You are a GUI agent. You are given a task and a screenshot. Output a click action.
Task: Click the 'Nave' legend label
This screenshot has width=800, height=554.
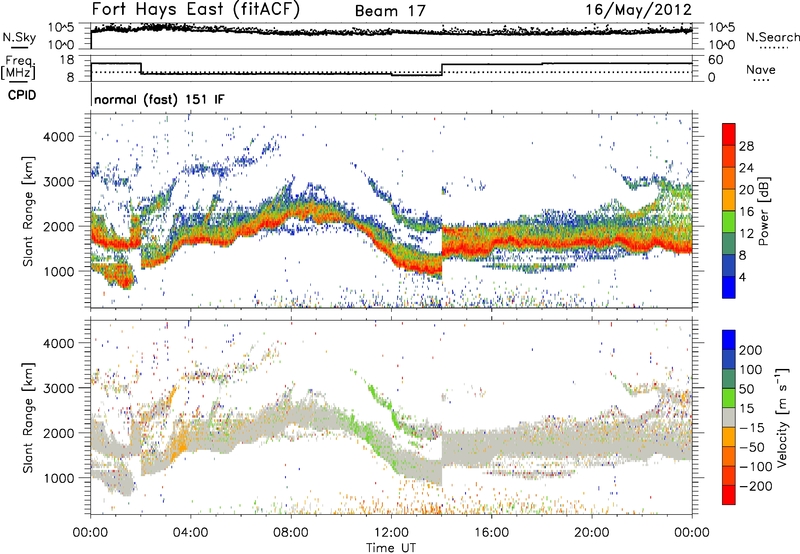point(760,70)
